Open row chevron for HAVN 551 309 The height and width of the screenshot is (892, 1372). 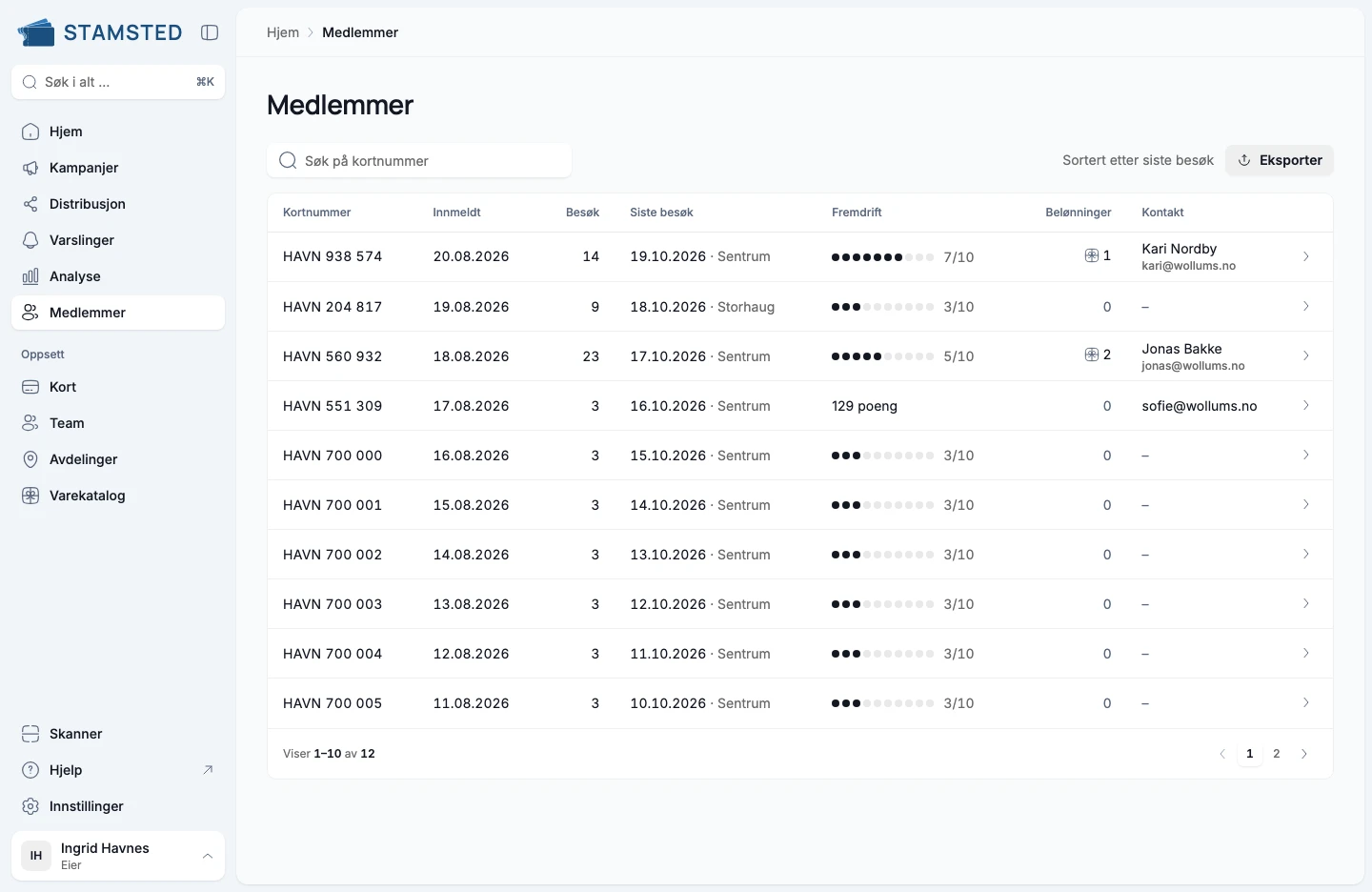pos(1306,405)
